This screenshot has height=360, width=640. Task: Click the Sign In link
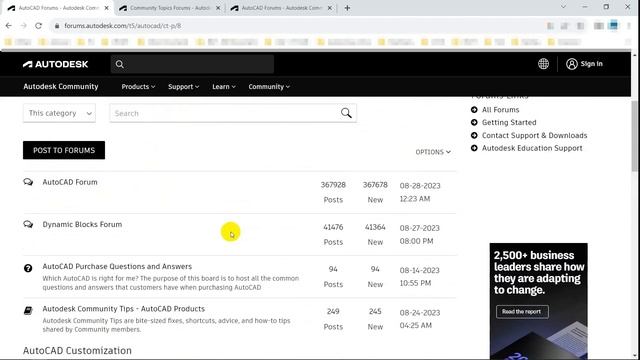pyautogui.click(x=591, y=64)
